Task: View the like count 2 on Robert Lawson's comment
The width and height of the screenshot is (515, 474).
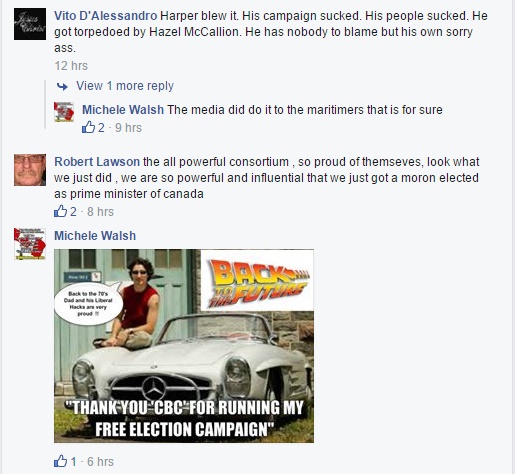Action: 73,212
